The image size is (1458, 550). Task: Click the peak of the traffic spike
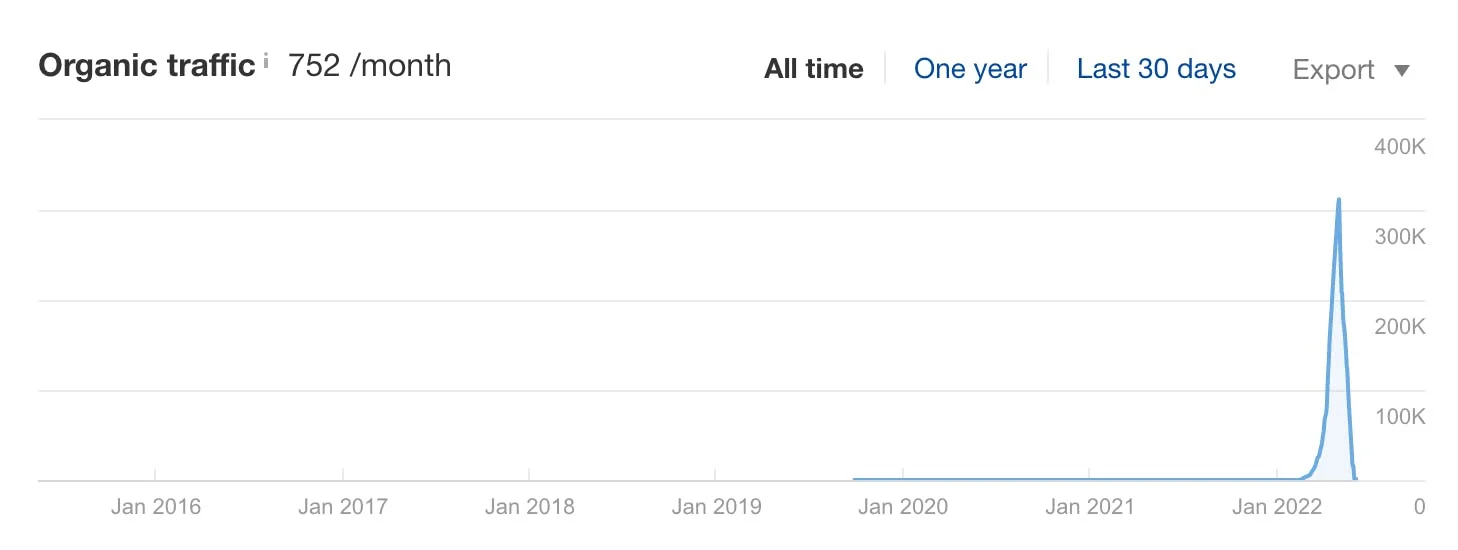pyautogui.click(x=1338, y=200)
